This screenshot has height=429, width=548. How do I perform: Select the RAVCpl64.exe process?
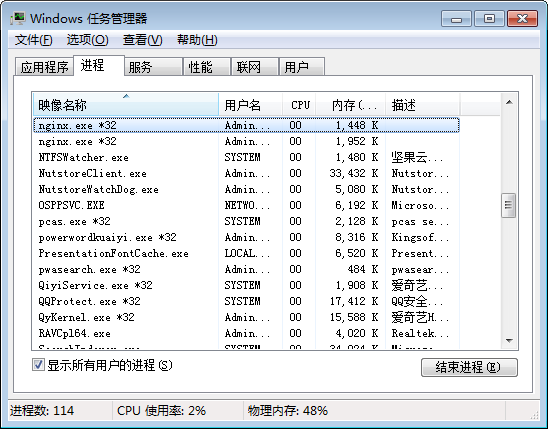click(x=246, y=333)
